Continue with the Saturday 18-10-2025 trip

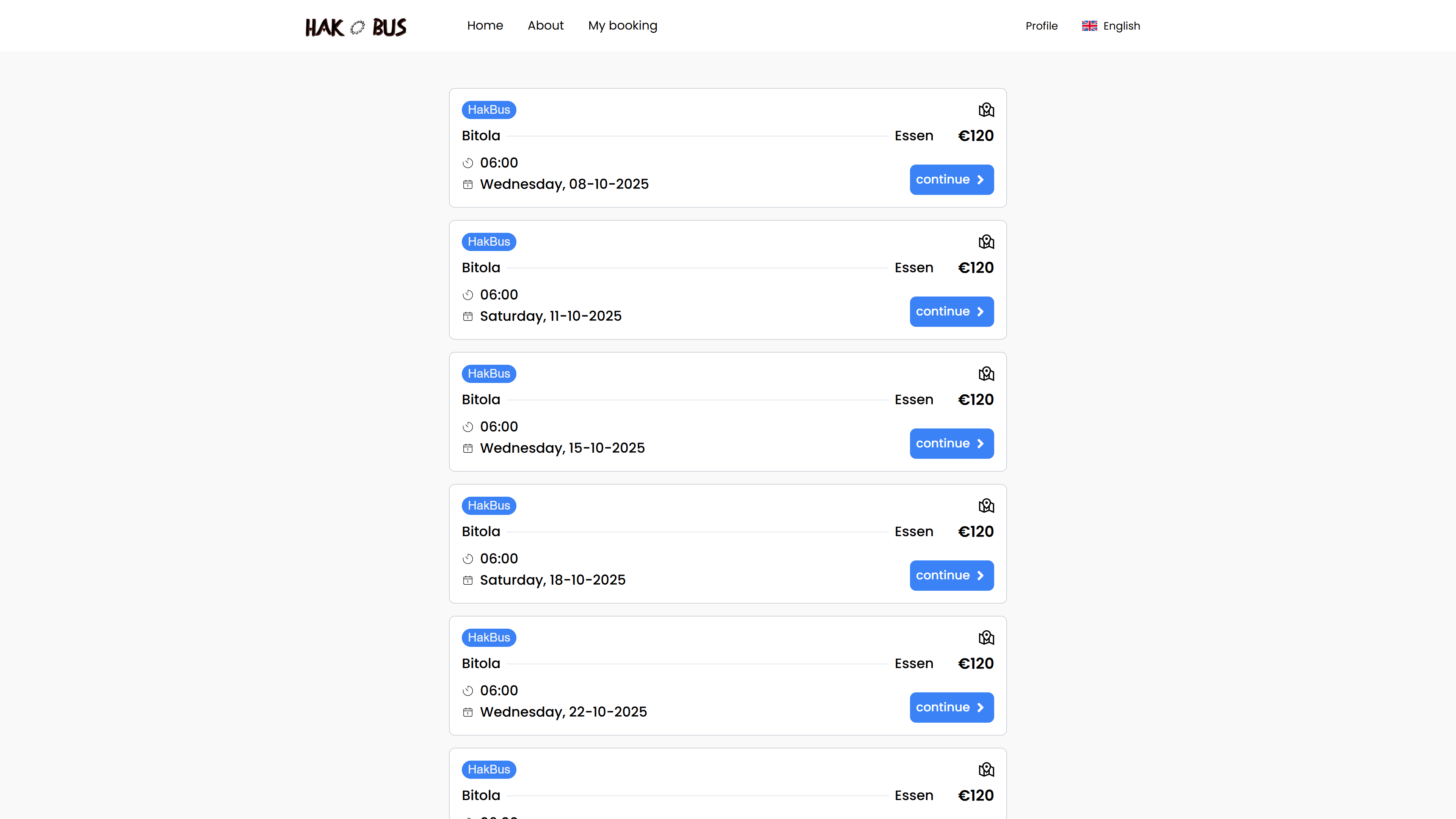pos(951,576)
